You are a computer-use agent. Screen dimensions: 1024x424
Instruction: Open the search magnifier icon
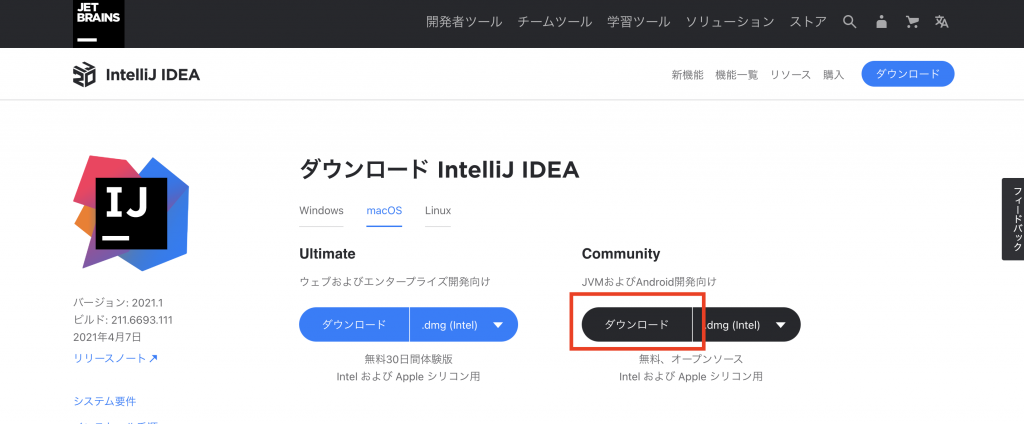point(849,22)
